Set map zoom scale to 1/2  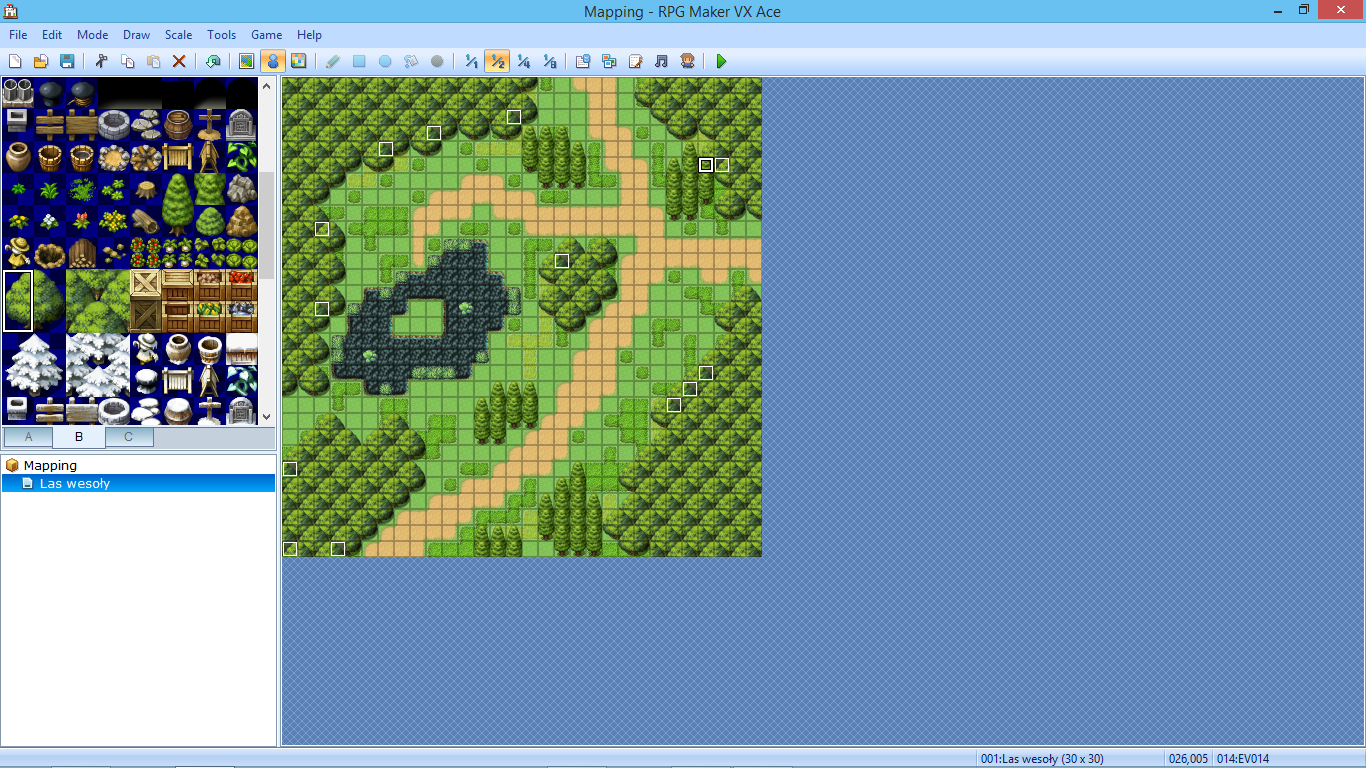(x=497, y=62)
